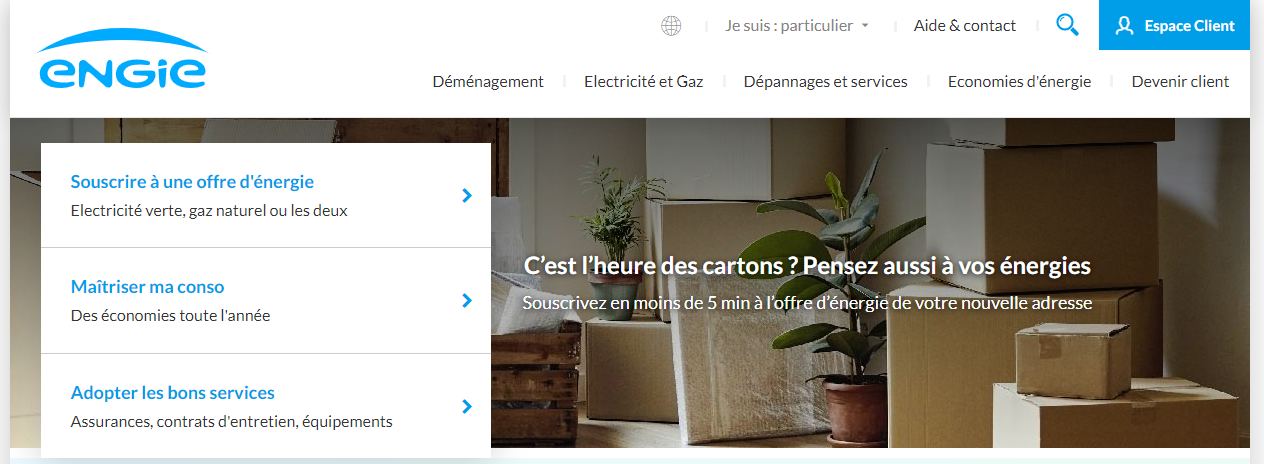The width and height of the screenshot is (1264, 464).
Task: Follow the Maîtriser ma conso link
Action: (x=148, y=287)
